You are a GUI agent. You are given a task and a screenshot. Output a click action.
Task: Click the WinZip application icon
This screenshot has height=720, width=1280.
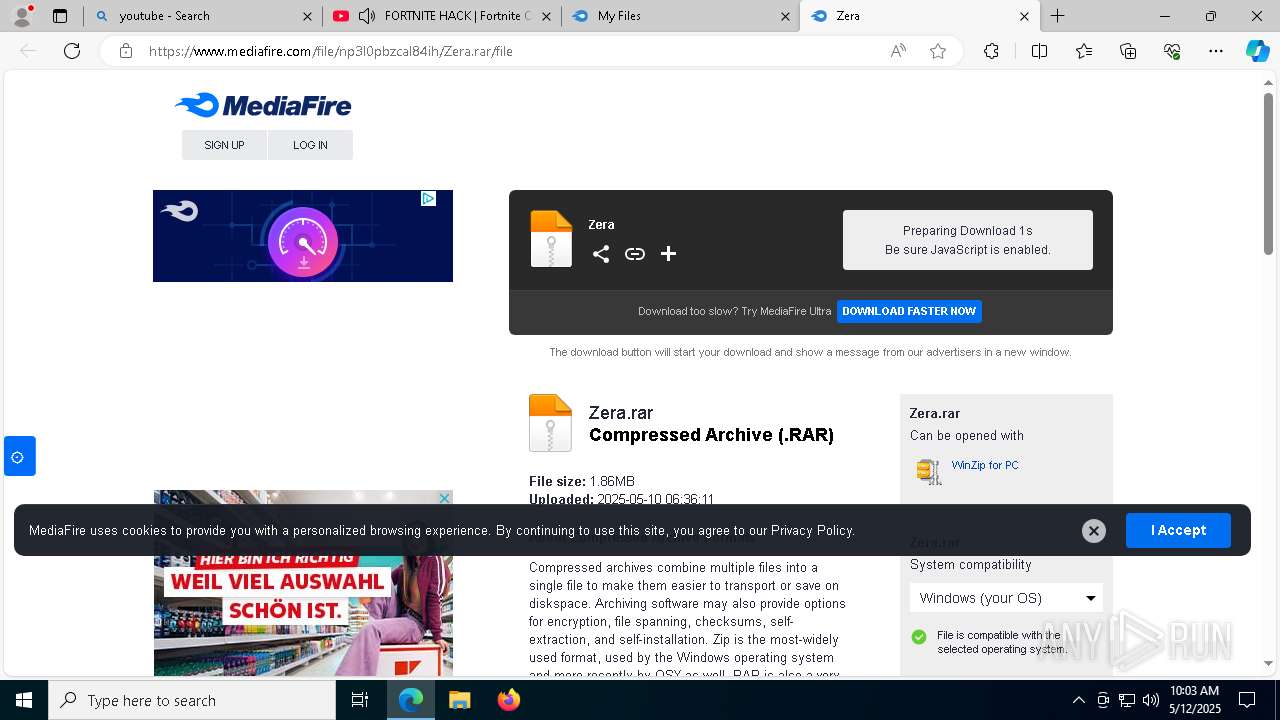(929, 471)
